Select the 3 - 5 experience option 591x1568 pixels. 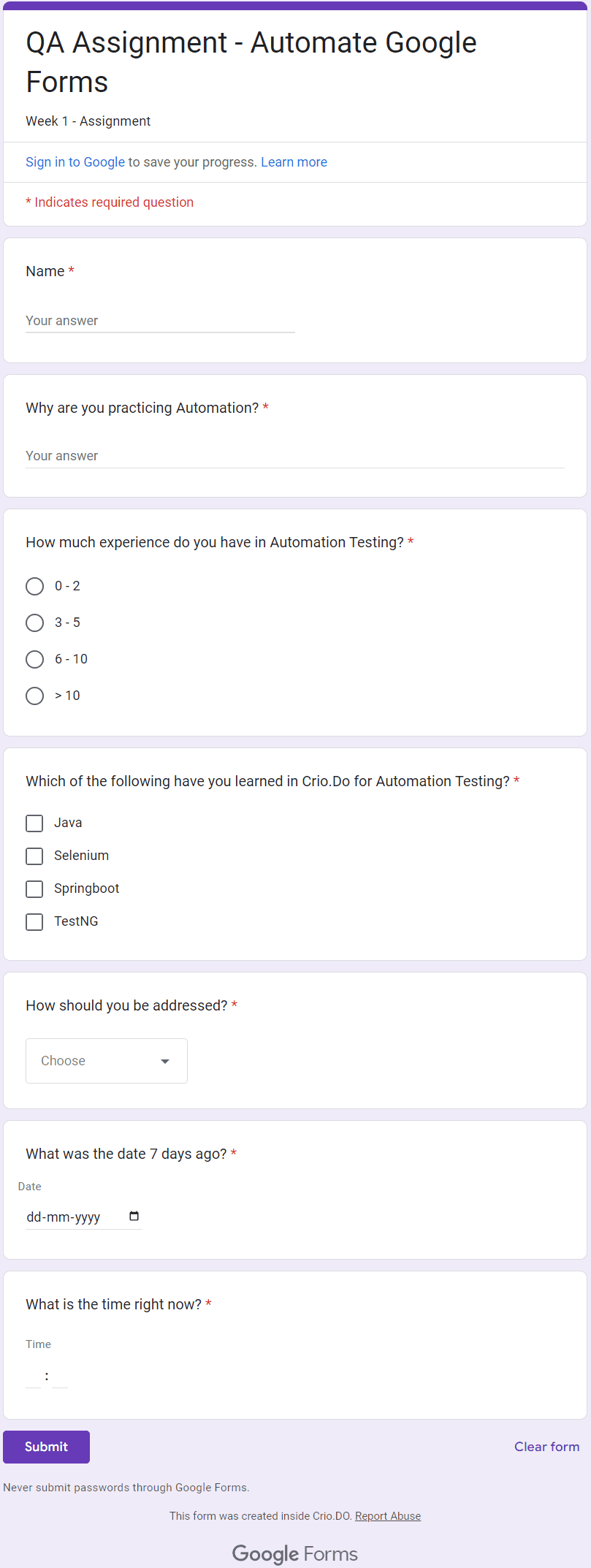pyautogui.click(x=34, y=623)
